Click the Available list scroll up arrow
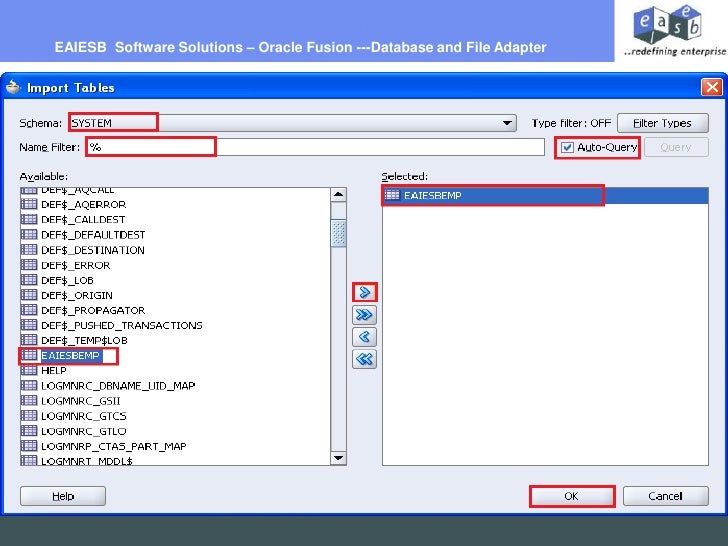Screen dimensions: 728x546 pos(338,195)
